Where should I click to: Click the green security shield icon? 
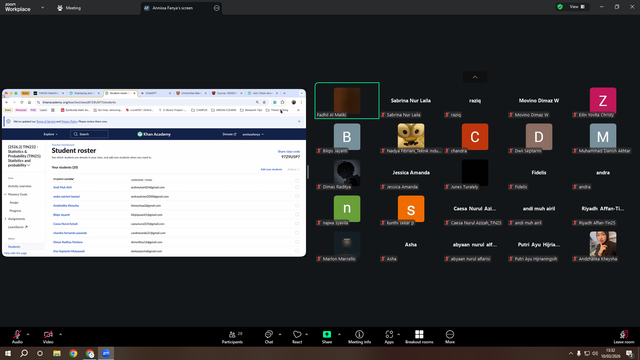pyautogui.click(x=560, y=7)
